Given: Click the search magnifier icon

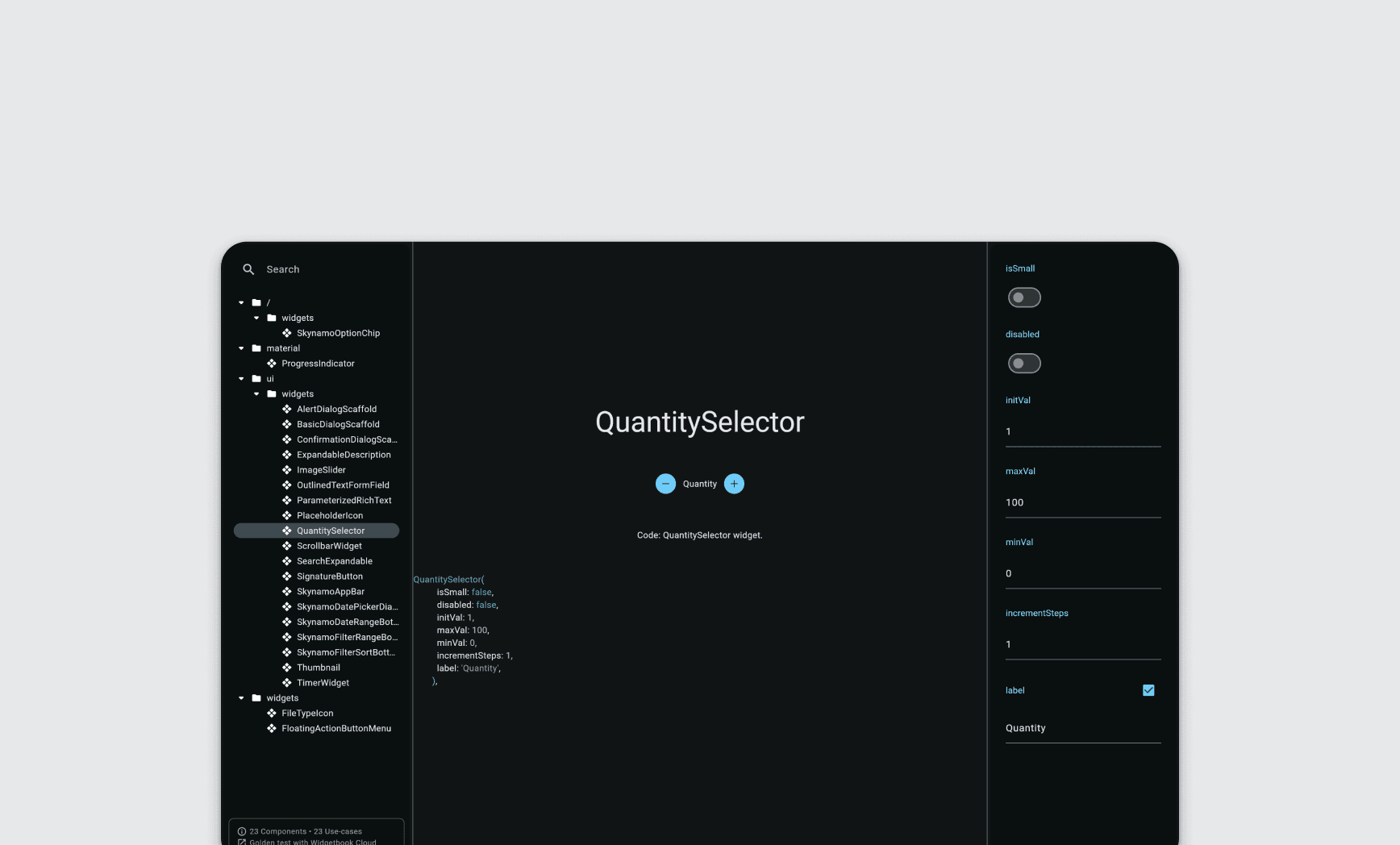Looking at the screenshot, I should pyautogui.click(x=248, y=269).
